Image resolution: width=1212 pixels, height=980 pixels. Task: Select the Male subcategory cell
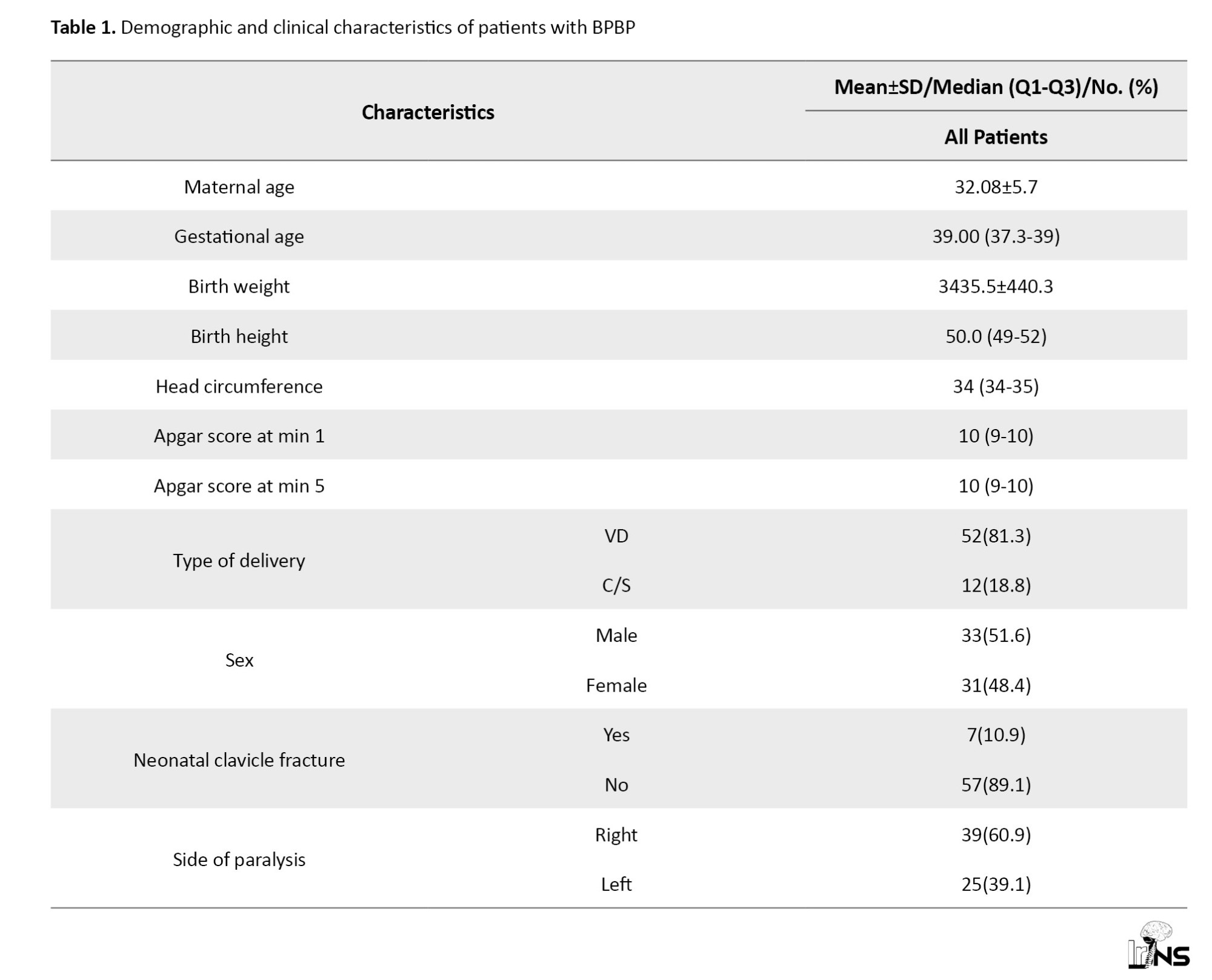616,635
